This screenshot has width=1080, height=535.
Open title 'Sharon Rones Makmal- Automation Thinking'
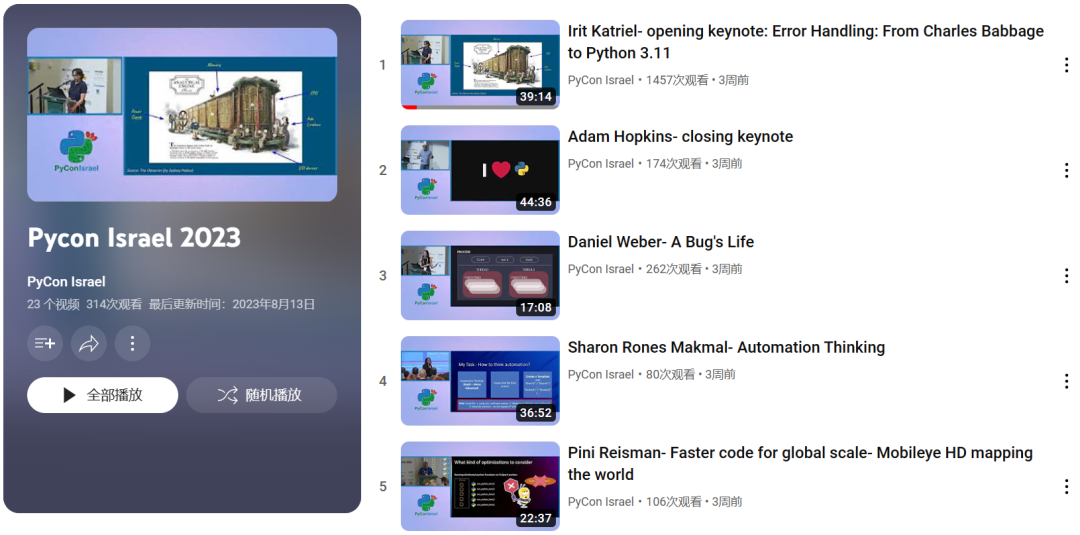pyautogui.click(x=726, y=348)
